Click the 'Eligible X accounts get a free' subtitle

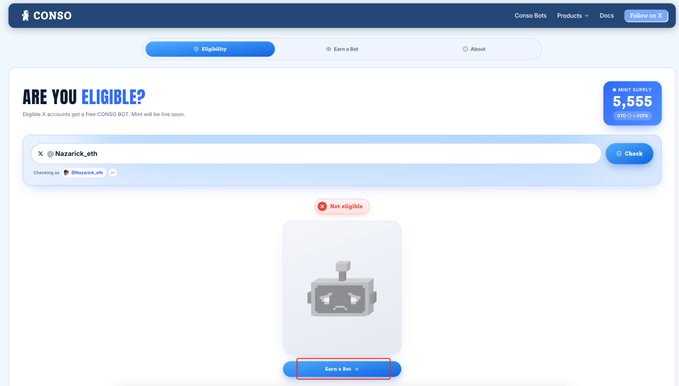click(x=104, y=114)
